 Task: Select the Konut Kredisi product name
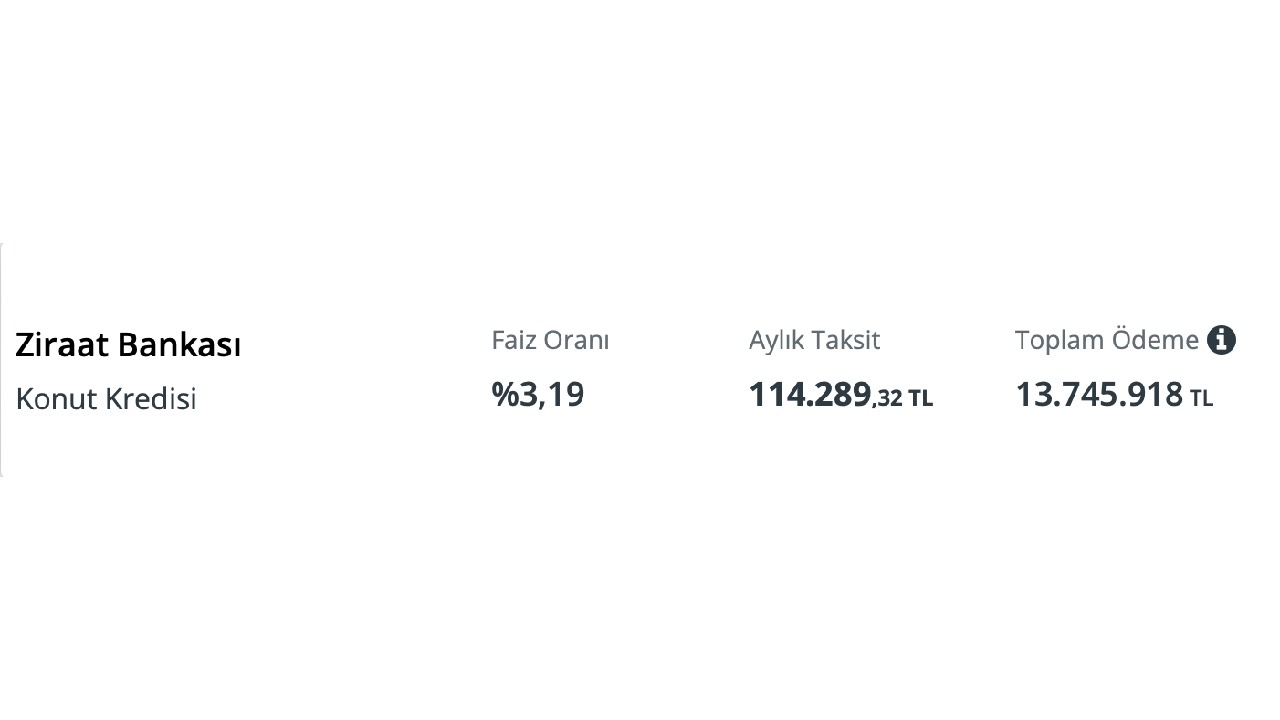pyautogui.click(x=106, y=399)
